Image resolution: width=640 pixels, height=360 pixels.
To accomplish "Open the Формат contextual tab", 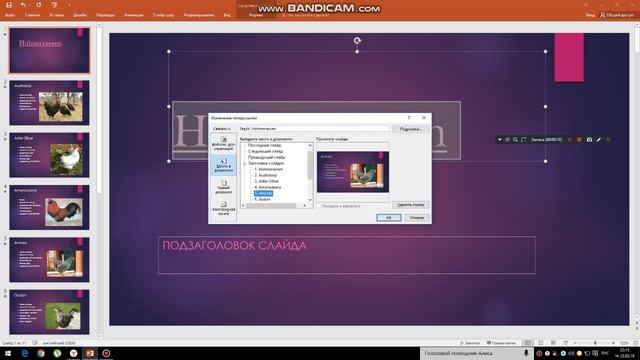I will (x=256, y=15).
